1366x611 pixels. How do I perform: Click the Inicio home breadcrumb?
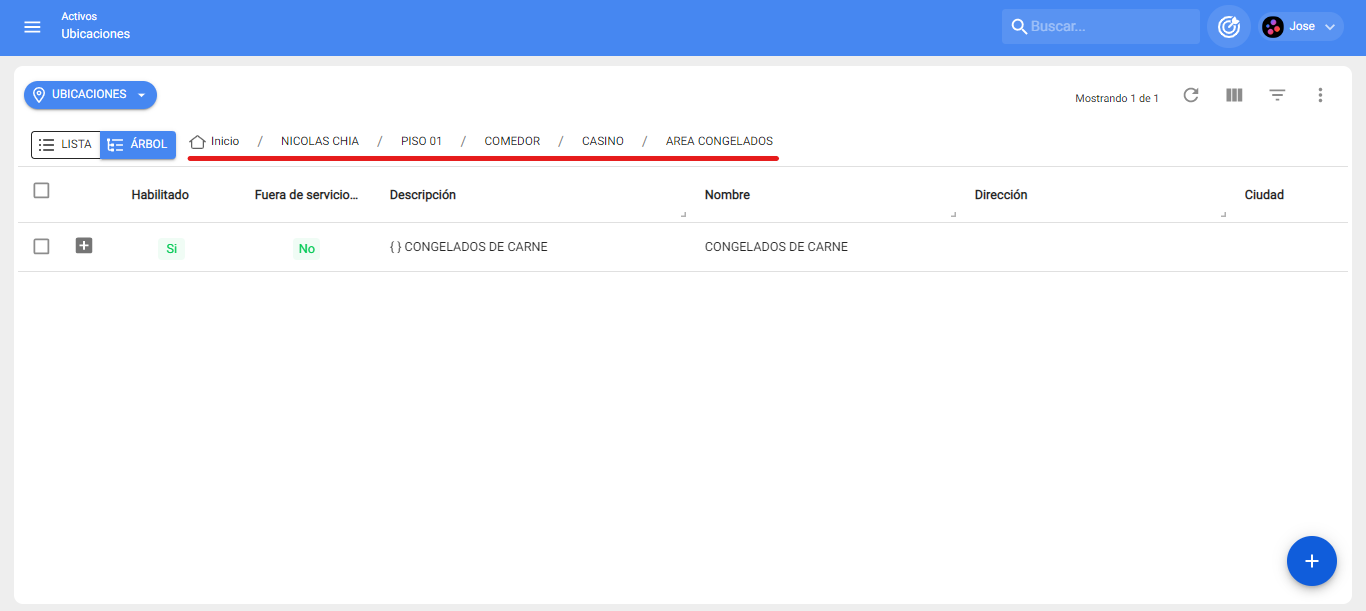[215, 142]
